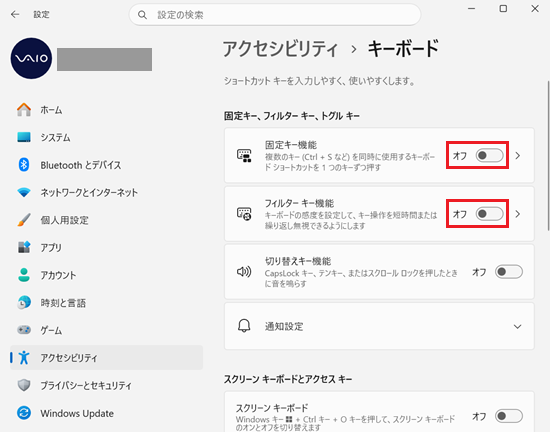The height and width of the screenshot is (432, 550).
Task: Select アクセシビリティ in the sidebar
Action: pyautogui.click(x=106, y=358)
